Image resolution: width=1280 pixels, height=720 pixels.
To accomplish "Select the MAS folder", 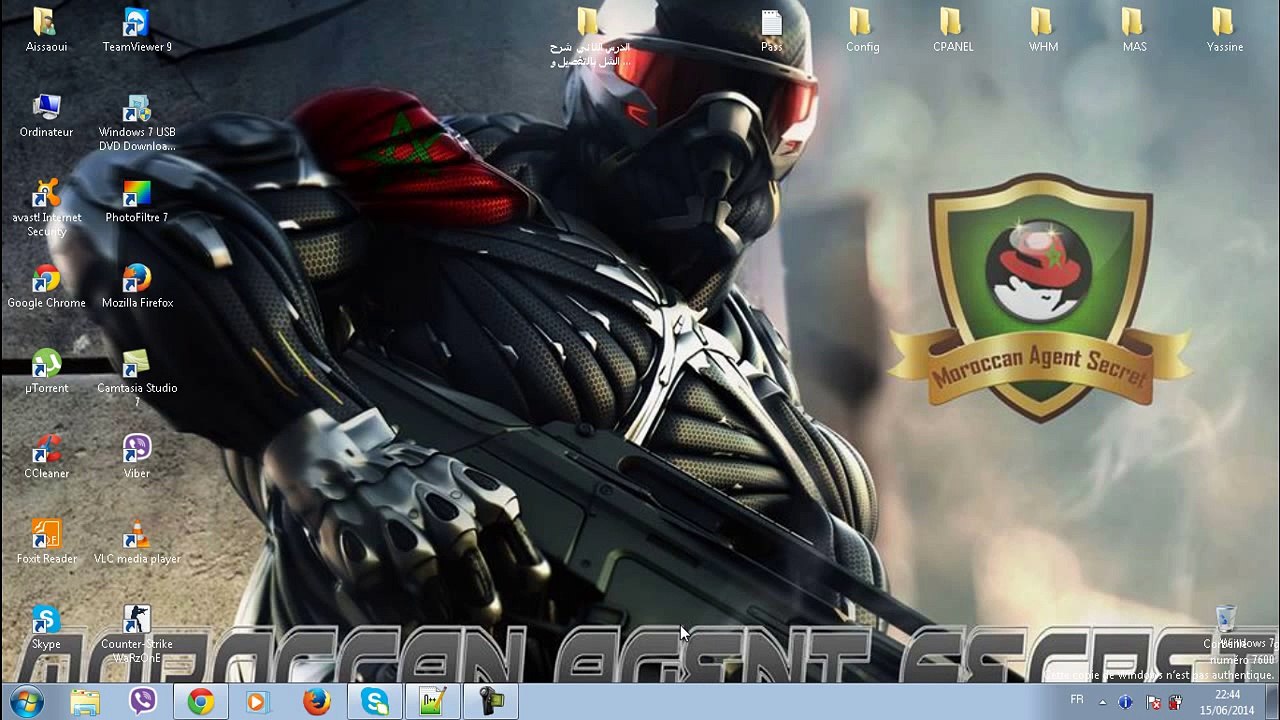I will 1134,30.
